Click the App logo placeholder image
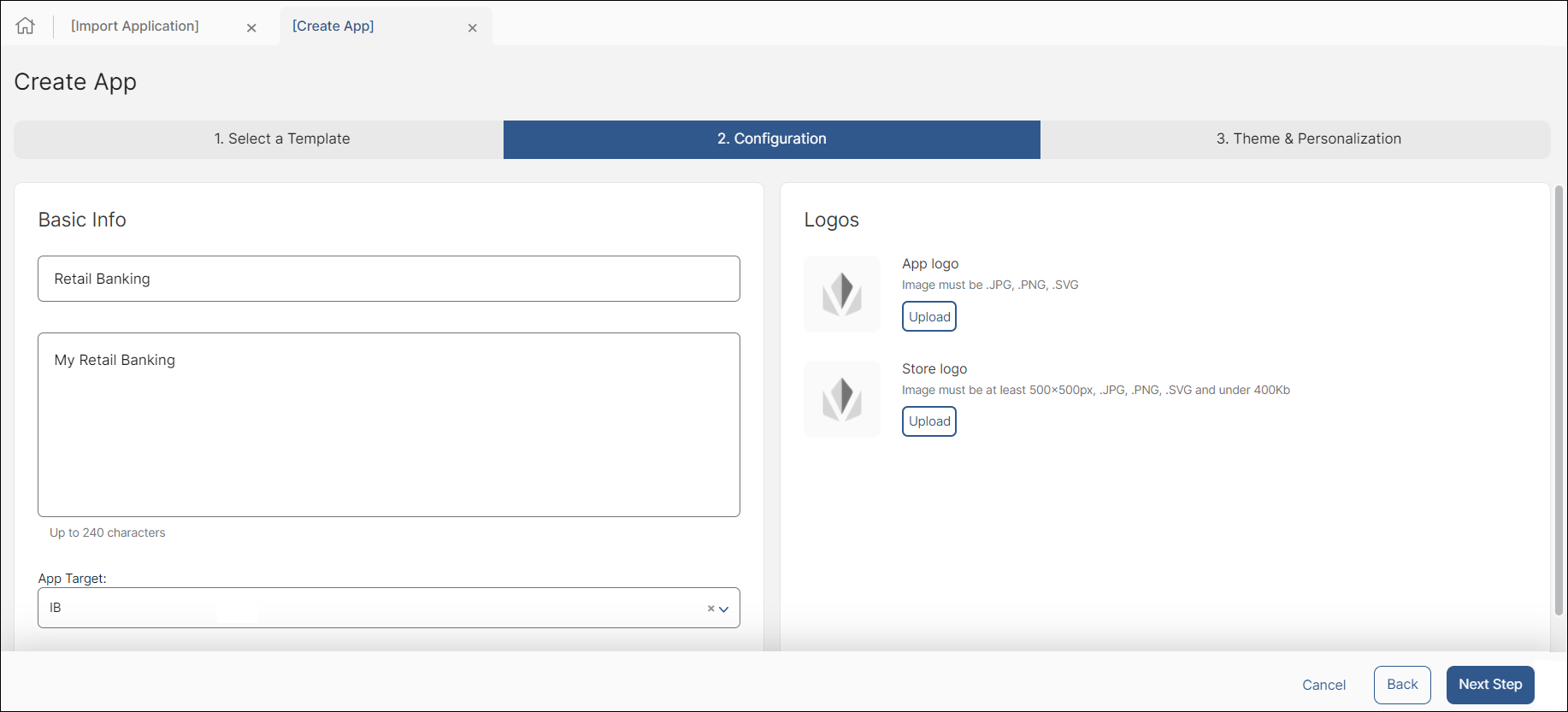This screenshot has width=1568, height=712. click(841, 293)
